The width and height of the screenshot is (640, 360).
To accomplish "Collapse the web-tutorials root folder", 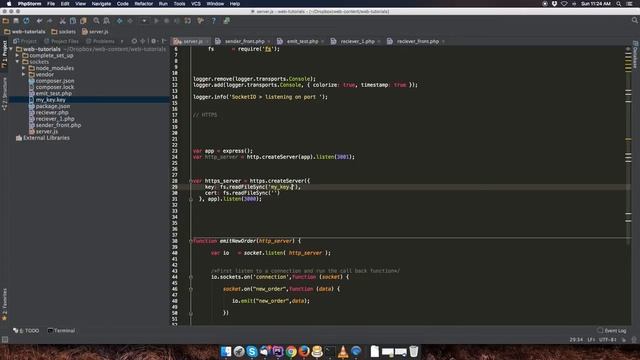I will tap(11, 49).
